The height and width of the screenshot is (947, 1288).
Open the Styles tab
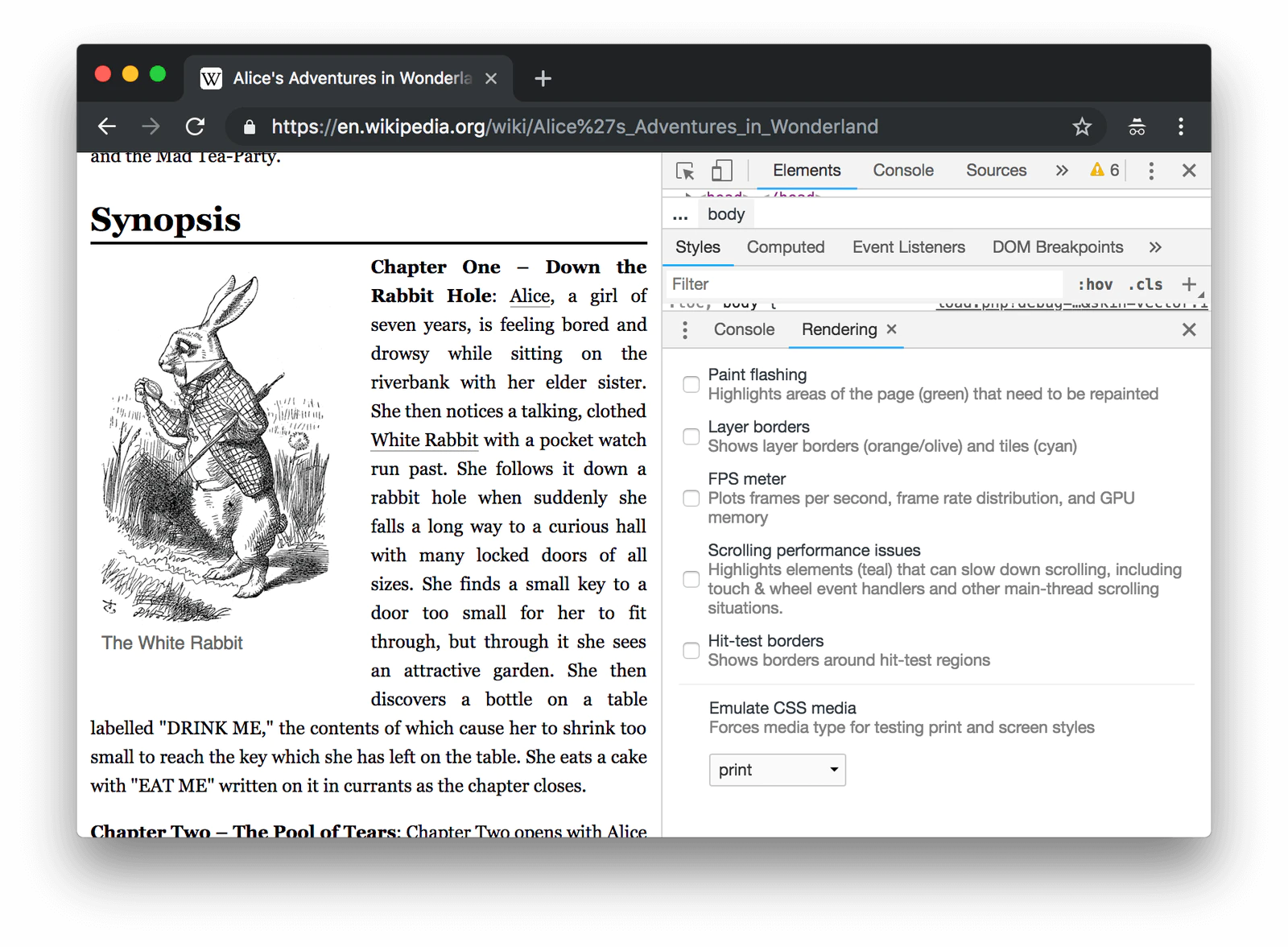(698, 247)
